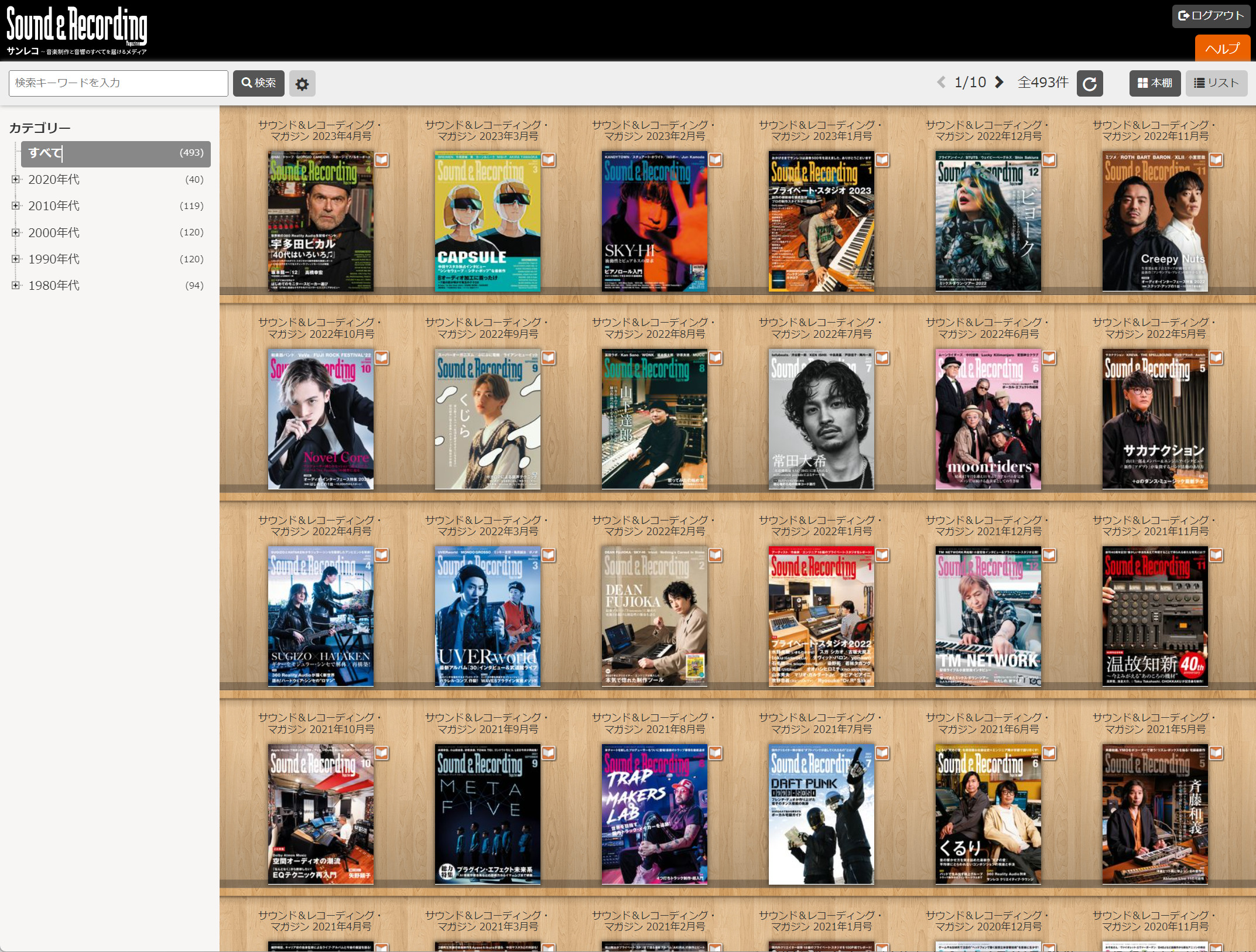The width and height of the screenshot is (1256, 952).
Task: Click the 検索 search button
Action: click(259, 83)
